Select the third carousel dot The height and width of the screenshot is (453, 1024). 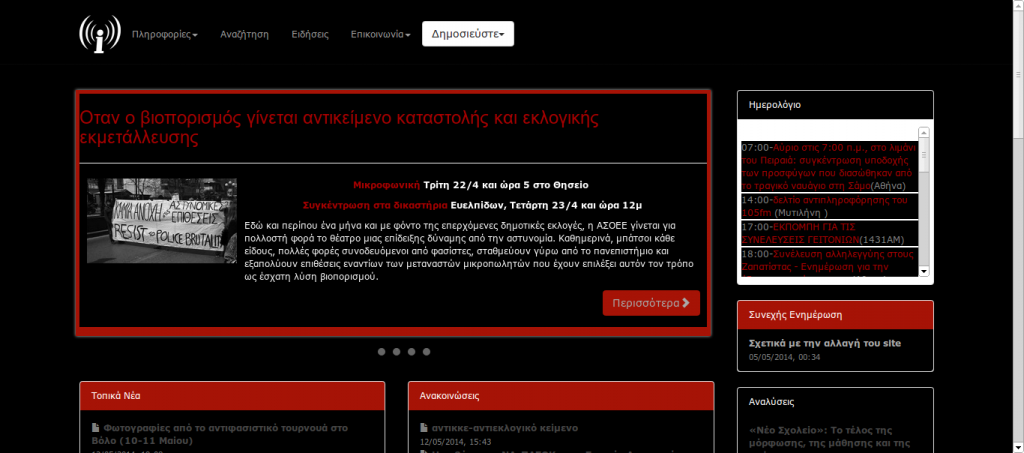(x=411, y=352)
